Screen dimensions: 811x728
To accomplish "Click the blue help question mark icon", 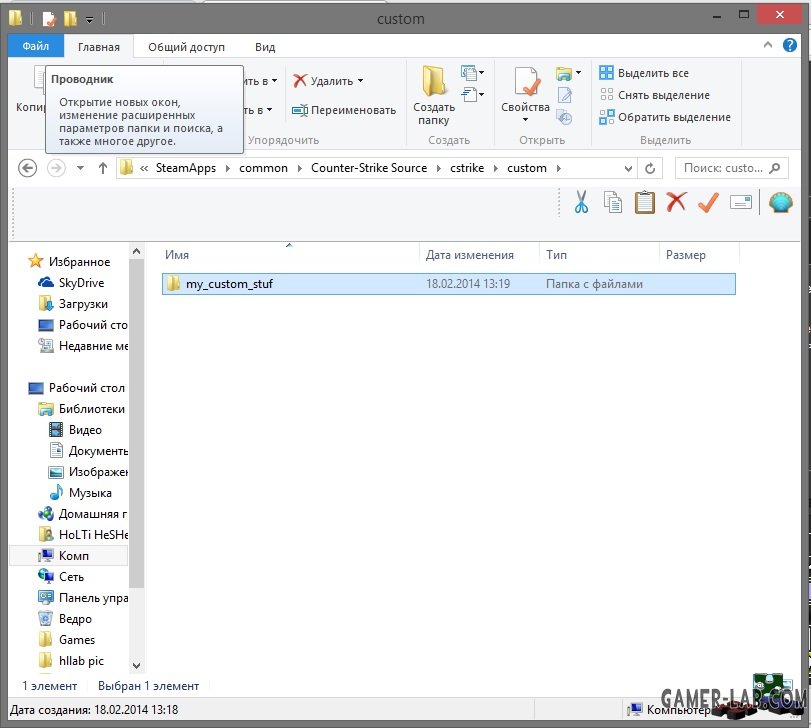I will [789, 46].
